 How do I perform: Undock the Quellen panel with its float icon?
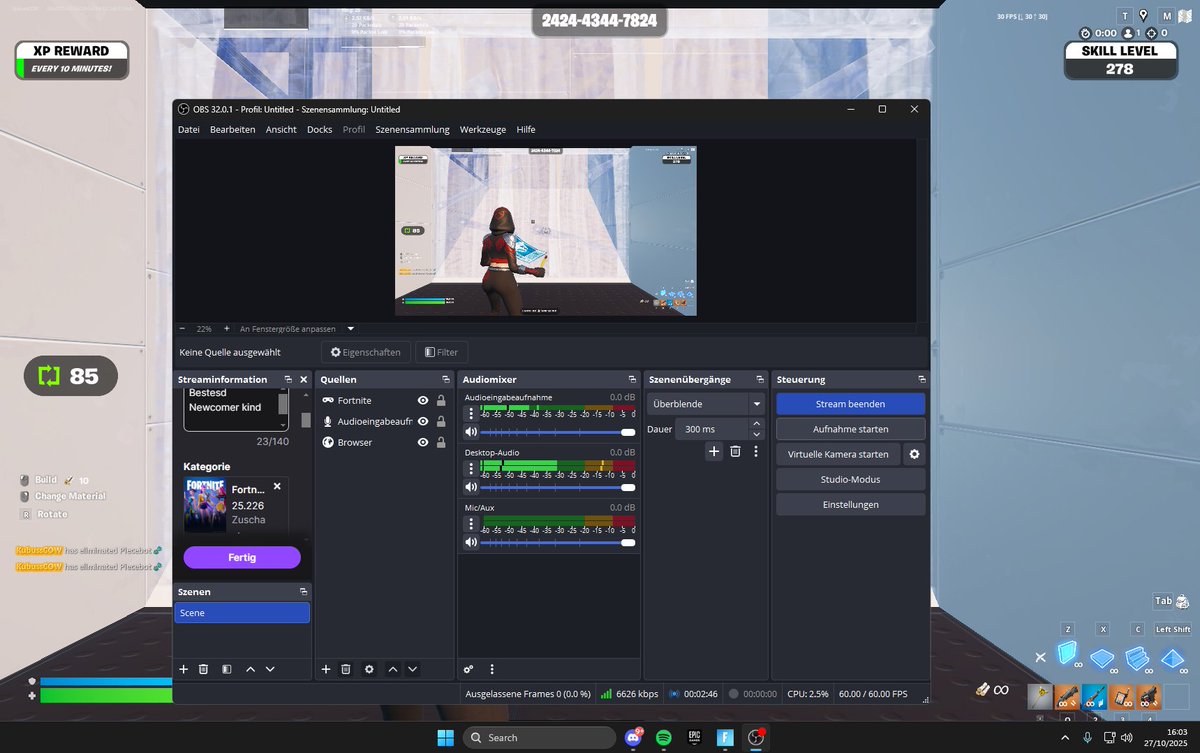pyautogui.click(x=446, y=380)
